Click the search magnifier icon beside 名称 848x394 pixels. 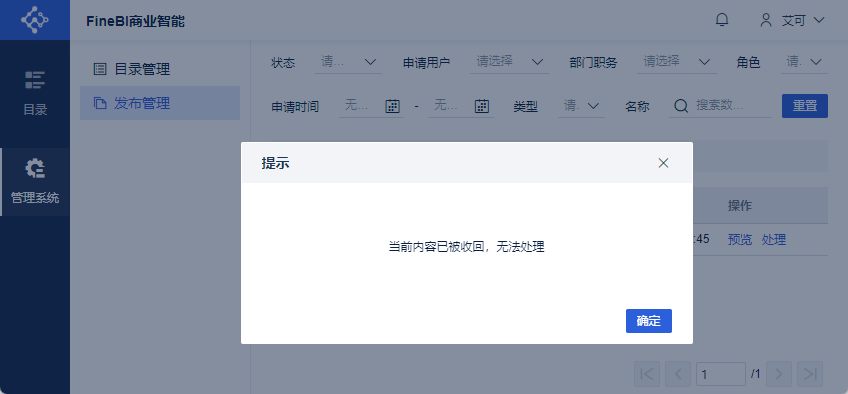point(681,106)
